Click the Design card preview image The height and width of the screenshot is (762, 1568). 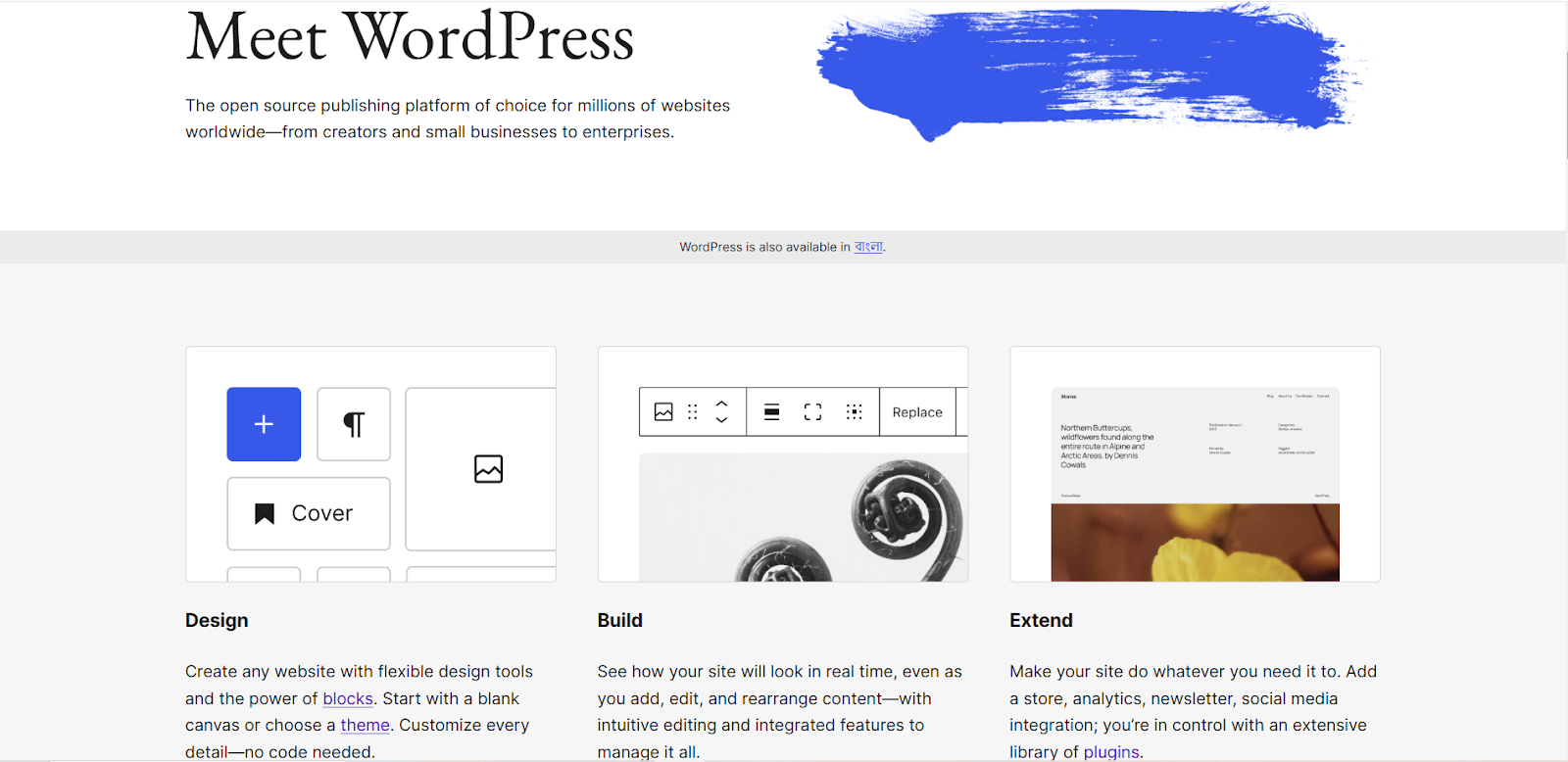coord(370,464)
